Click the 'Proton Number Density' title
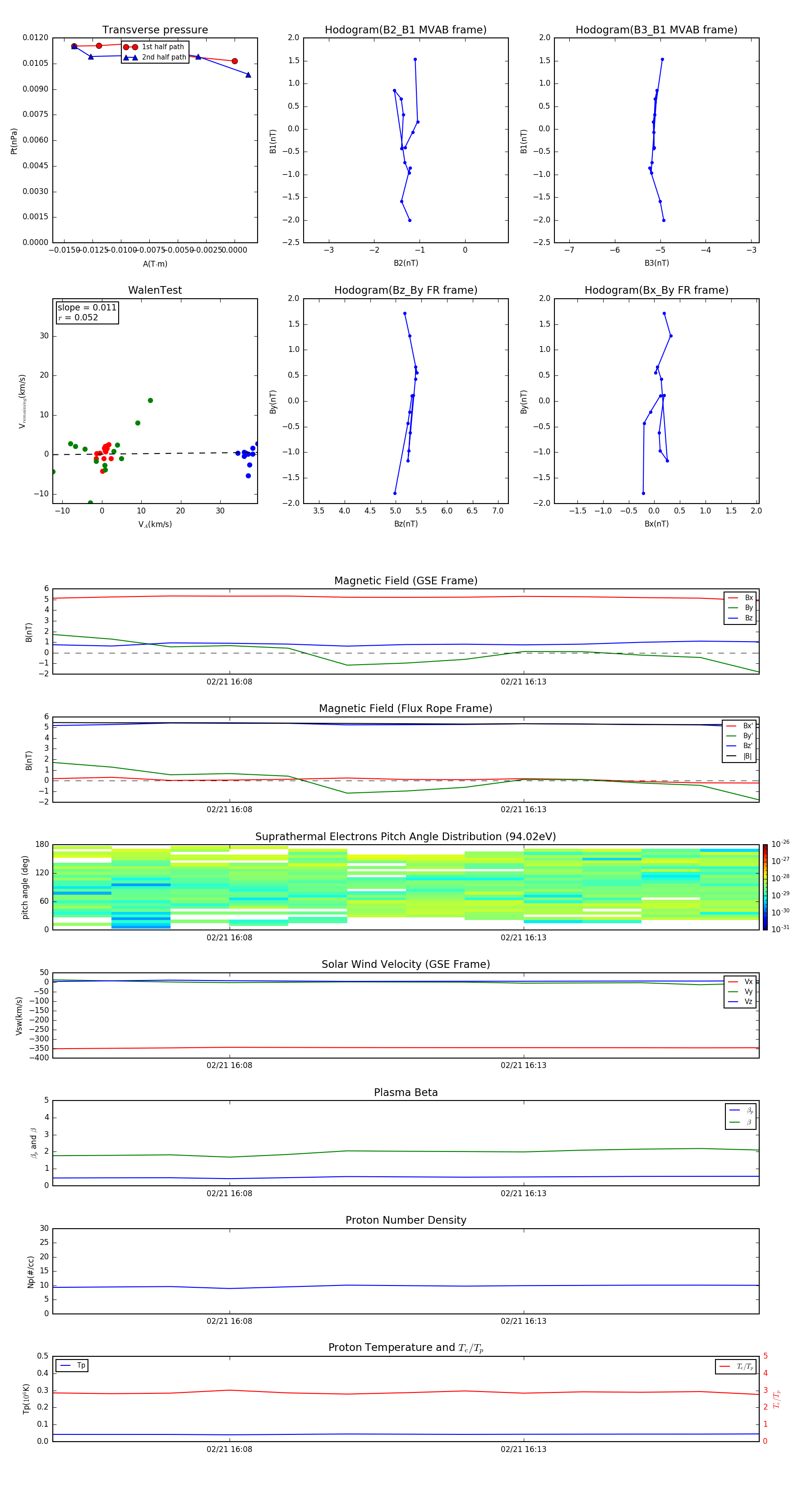 pos(406,1220)
